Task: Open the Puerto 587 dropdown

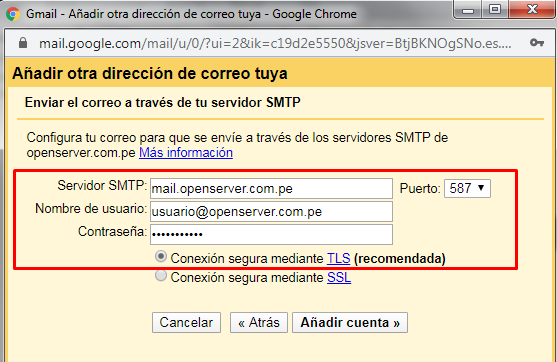Action: pyautogui.click(x=467, y=188)
